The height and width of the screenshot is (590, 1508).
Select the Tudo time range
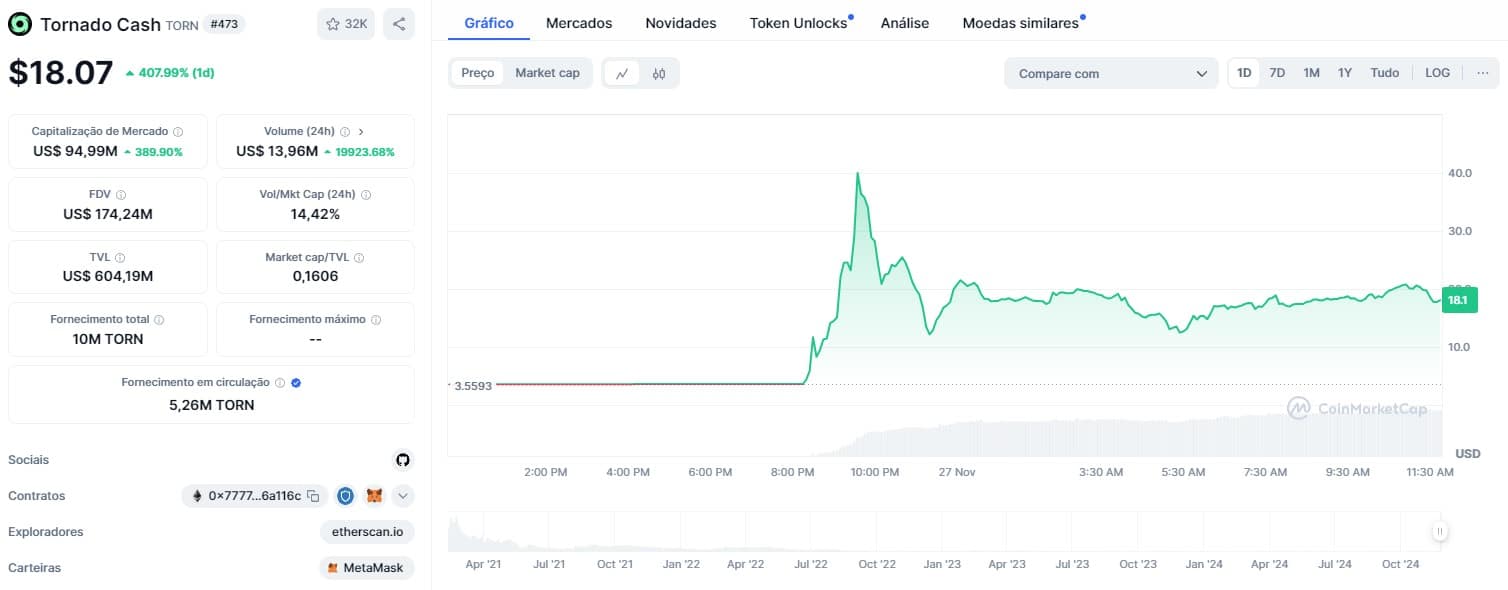click(x=1385, y=73)
